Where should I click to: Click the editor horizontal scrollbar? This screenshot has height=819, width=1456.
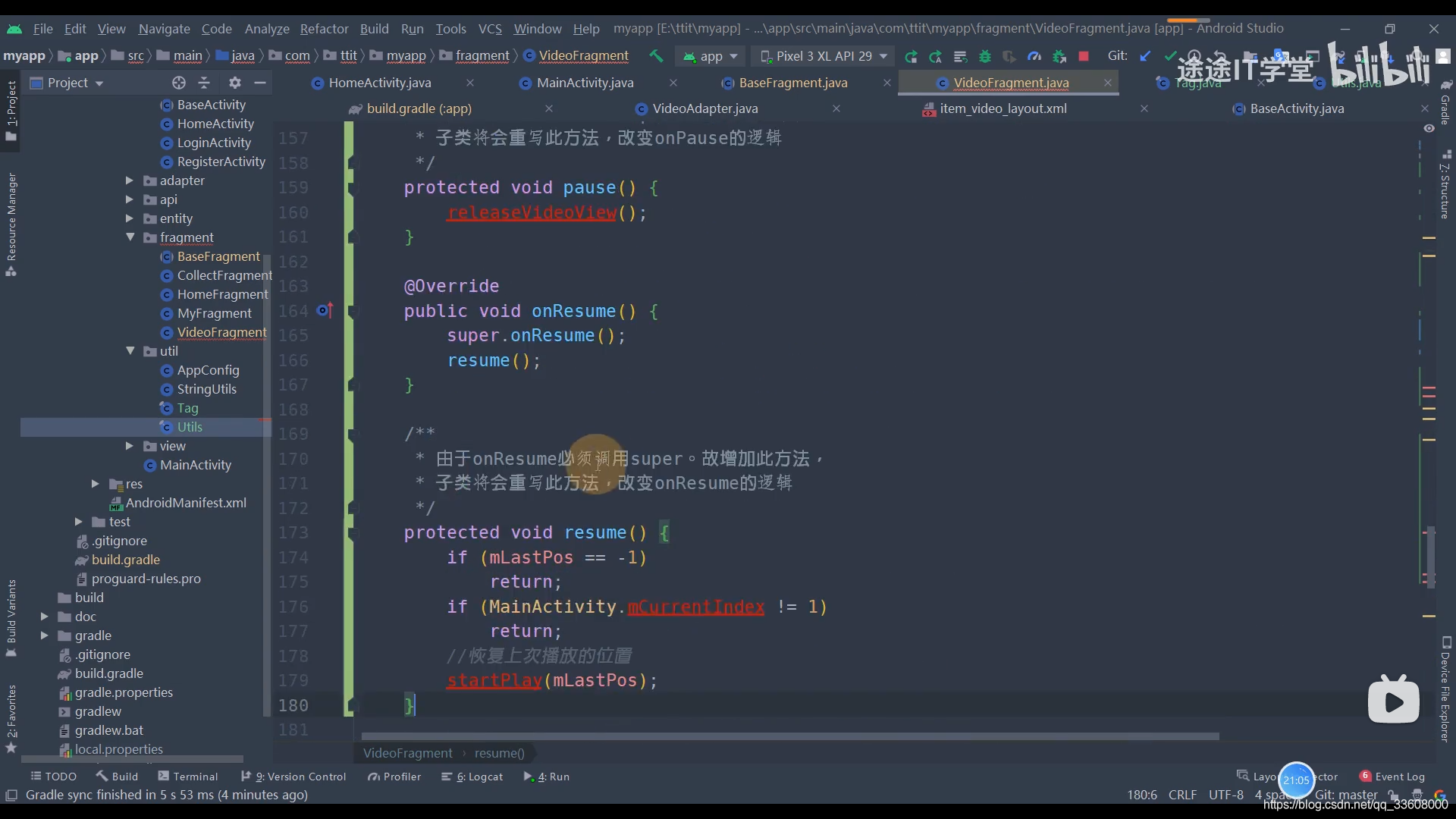coord(789,736)
